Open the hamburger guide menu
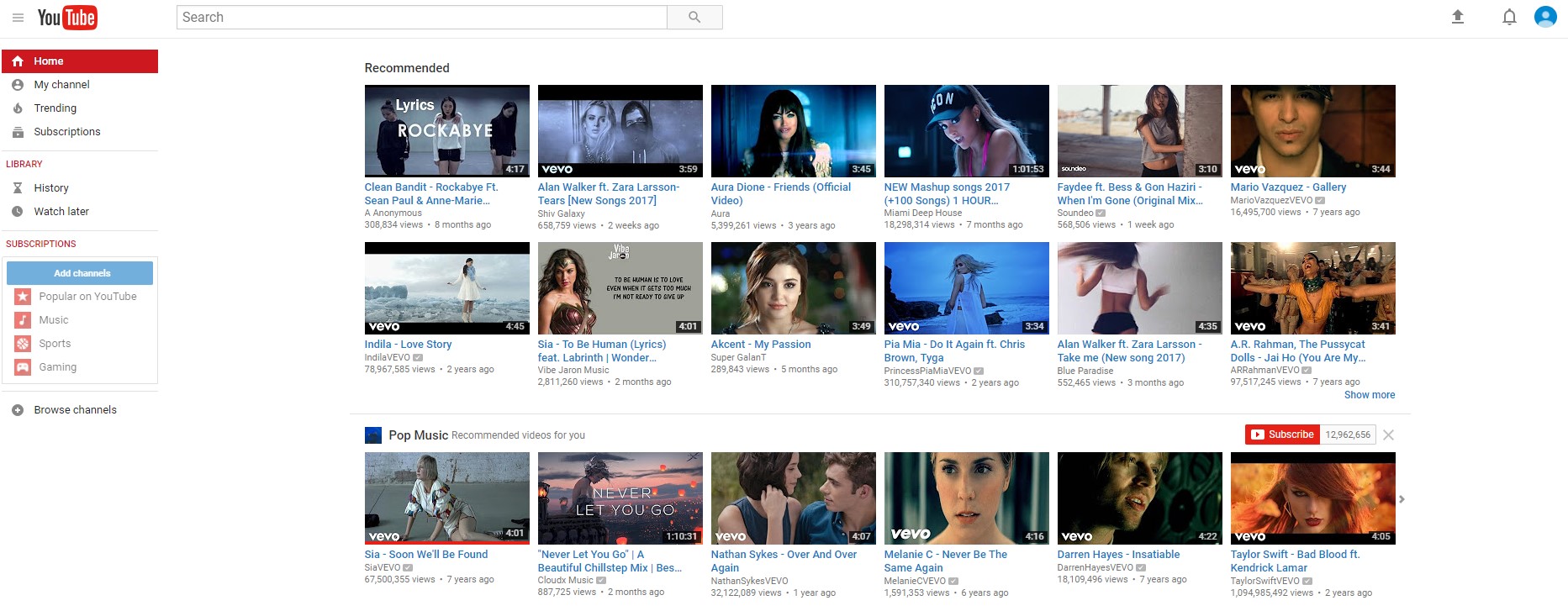The height and width of the screenshot is (611, 1568). click(x=18, y=18)
